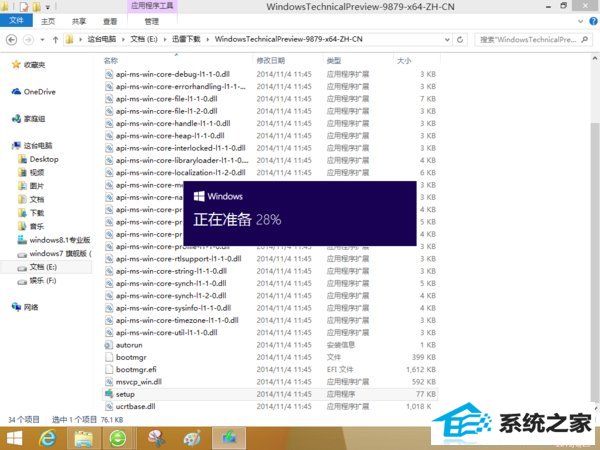Open the Help question mark icon
This screenshot has height=450, width=600.
[x=593, y=21]
